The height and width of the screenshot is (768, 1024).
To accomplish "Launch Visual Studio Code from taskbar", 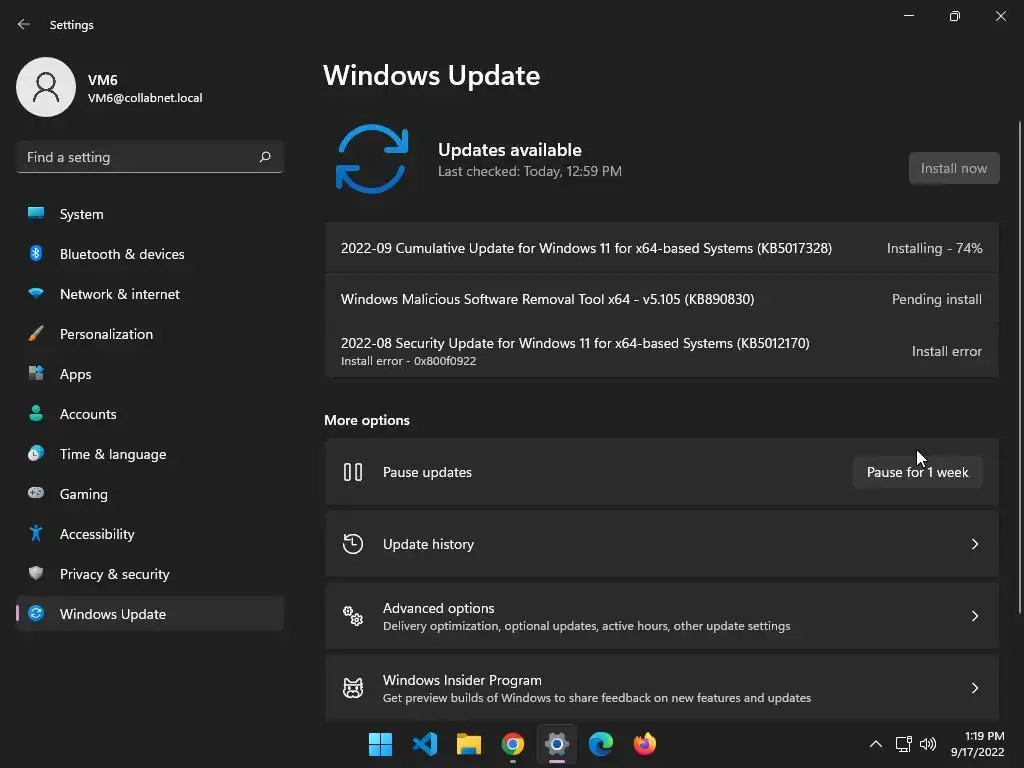I will tap(424, 744).
